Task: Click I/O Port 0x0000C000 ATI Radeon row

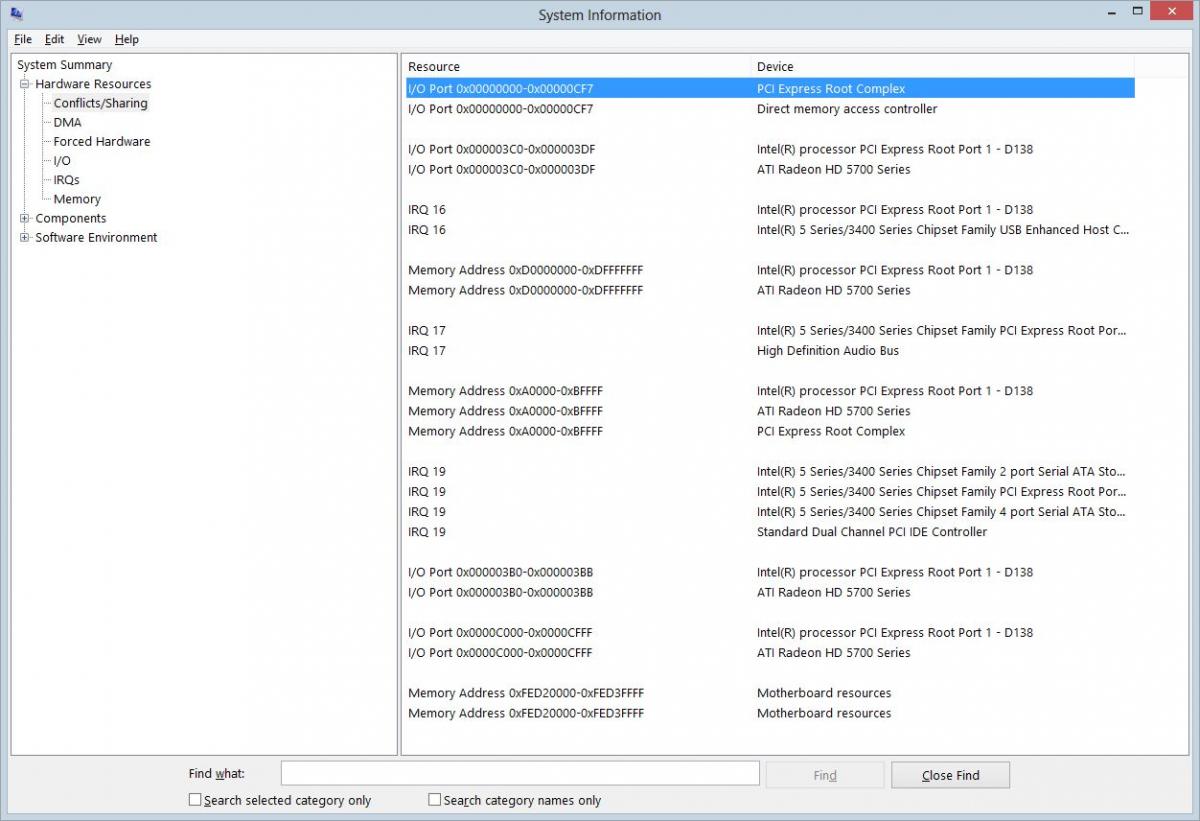Action: 769,653
